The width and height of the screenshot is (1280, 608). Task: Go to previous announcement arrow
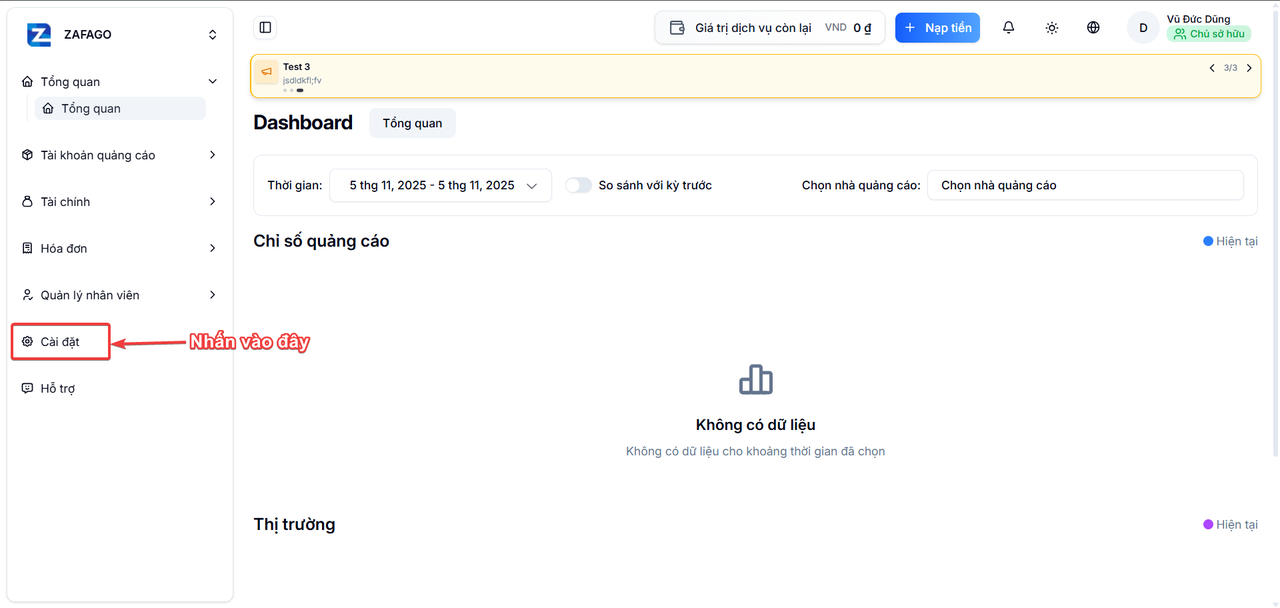[1212, 68]
